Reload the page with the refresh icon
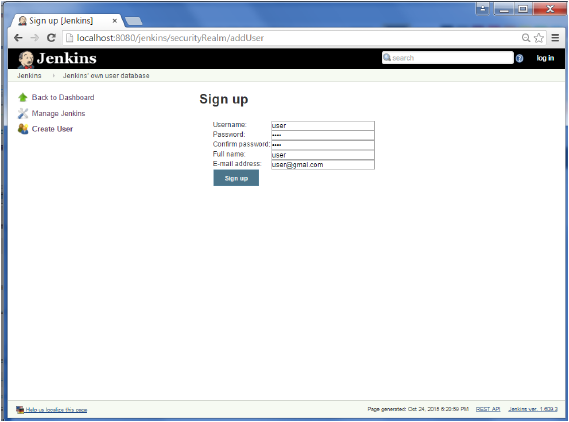Viewport: 569px width, 422px height. (x=51, y=38)
